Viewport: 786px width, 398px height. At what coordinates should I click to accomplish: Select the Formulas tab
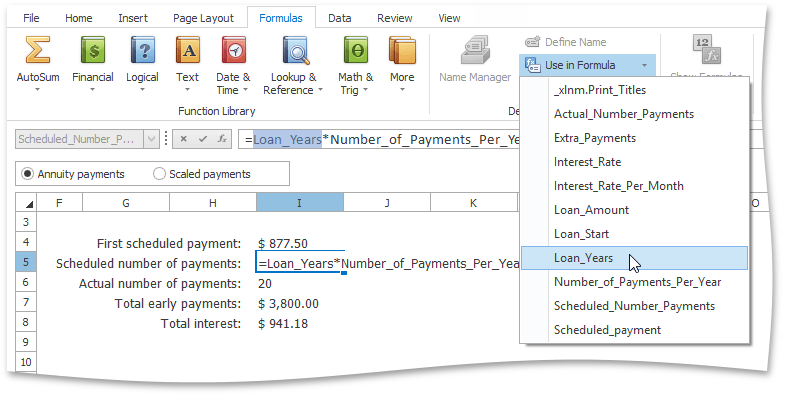click(281, 18)
